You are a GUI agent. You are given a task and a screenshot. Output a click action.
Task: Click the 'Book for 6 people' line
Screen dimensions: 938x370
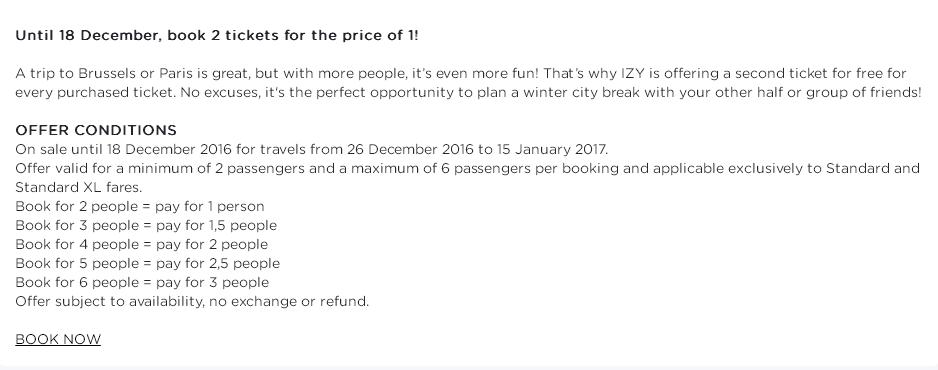pyautogui.click(x=142, y=282)
